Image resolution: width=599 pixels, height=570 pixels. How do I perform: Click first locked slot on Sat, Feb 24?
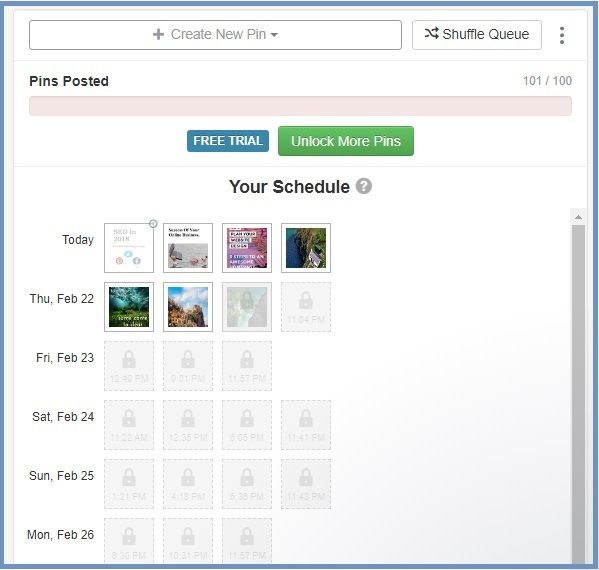(129, 425)
